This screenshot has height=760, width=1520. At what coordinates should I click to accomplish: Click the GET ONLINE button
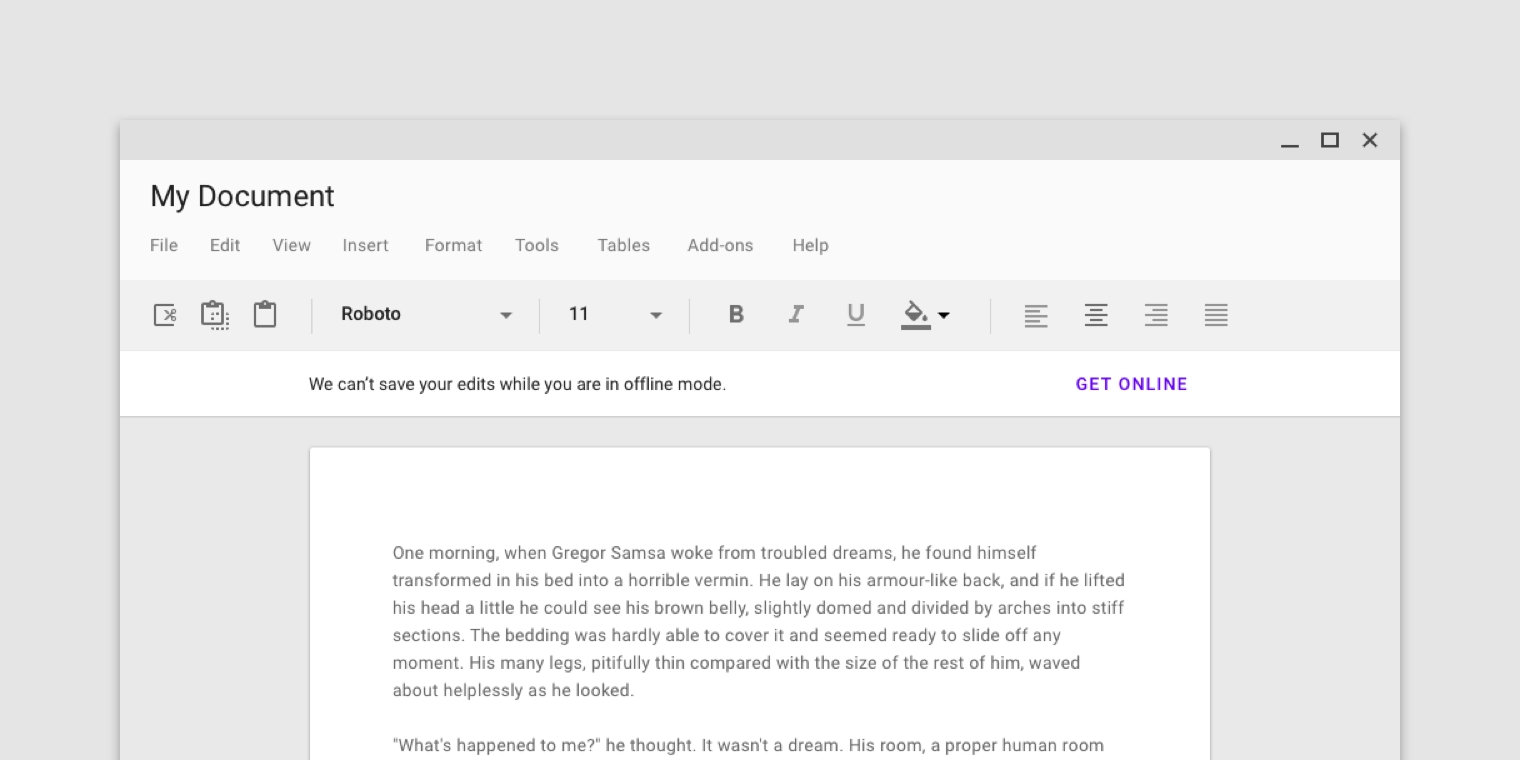1131,384
